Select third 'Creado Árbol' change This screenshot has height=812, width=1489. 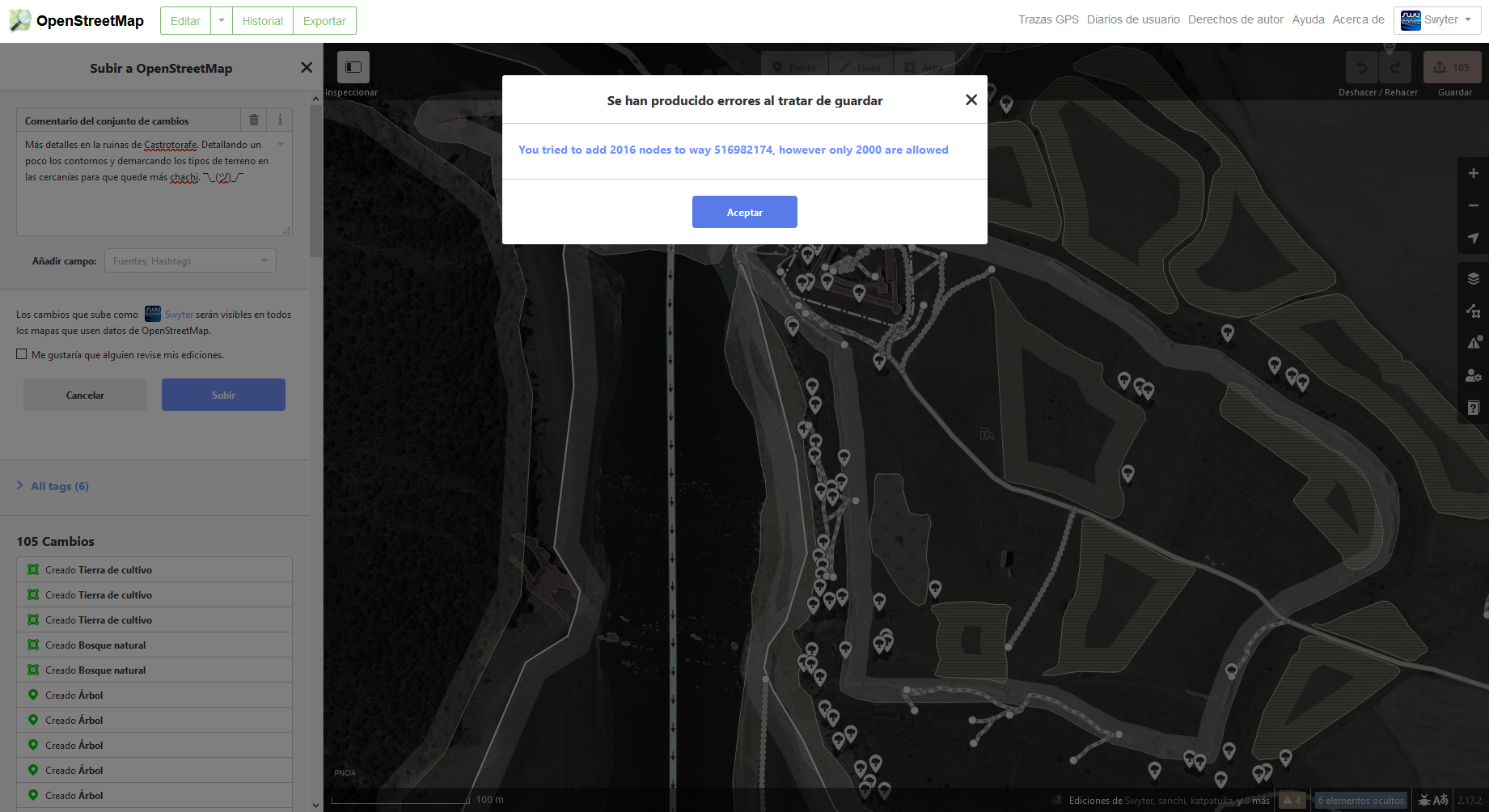point(154,745)
